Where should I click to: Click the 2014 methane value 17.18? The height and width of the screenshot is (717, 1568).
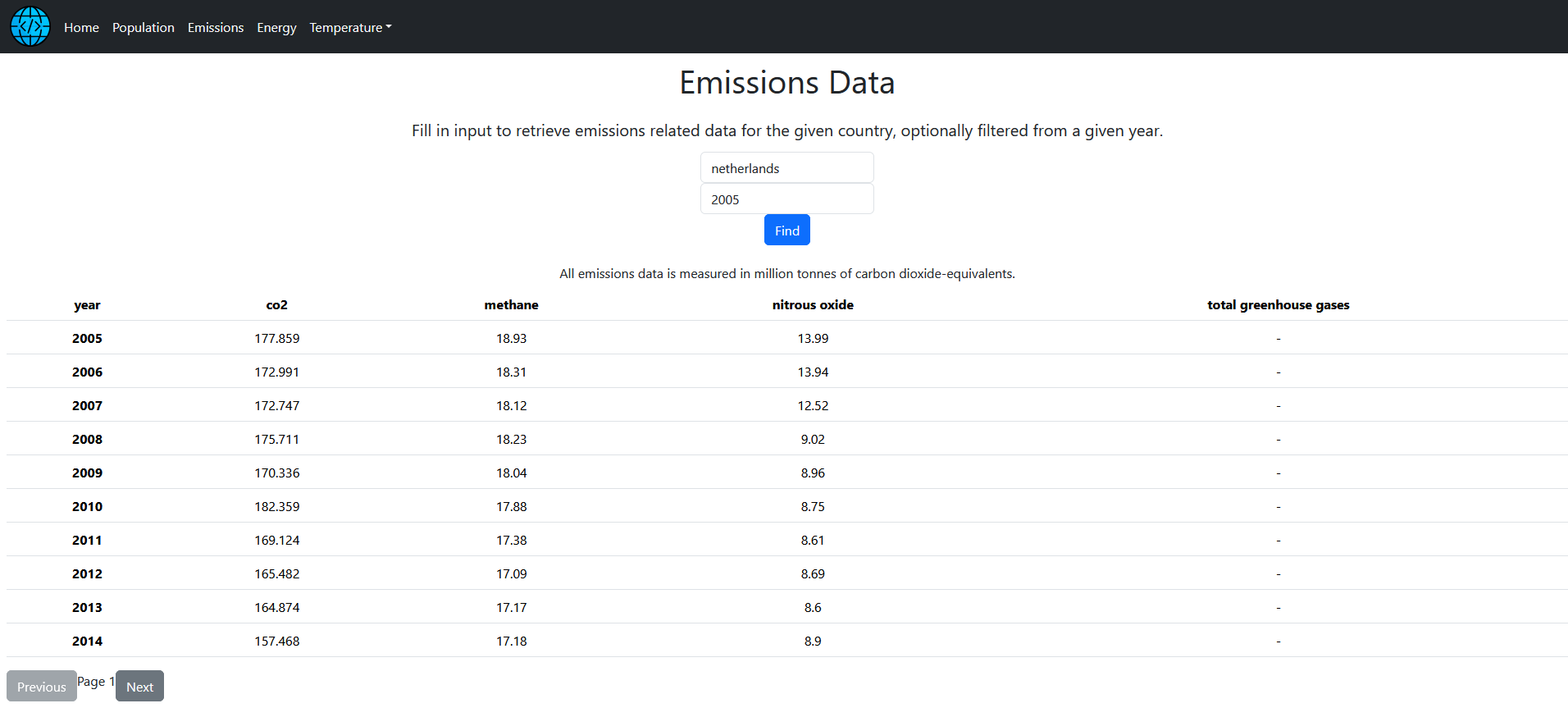[x=511, y=642]
